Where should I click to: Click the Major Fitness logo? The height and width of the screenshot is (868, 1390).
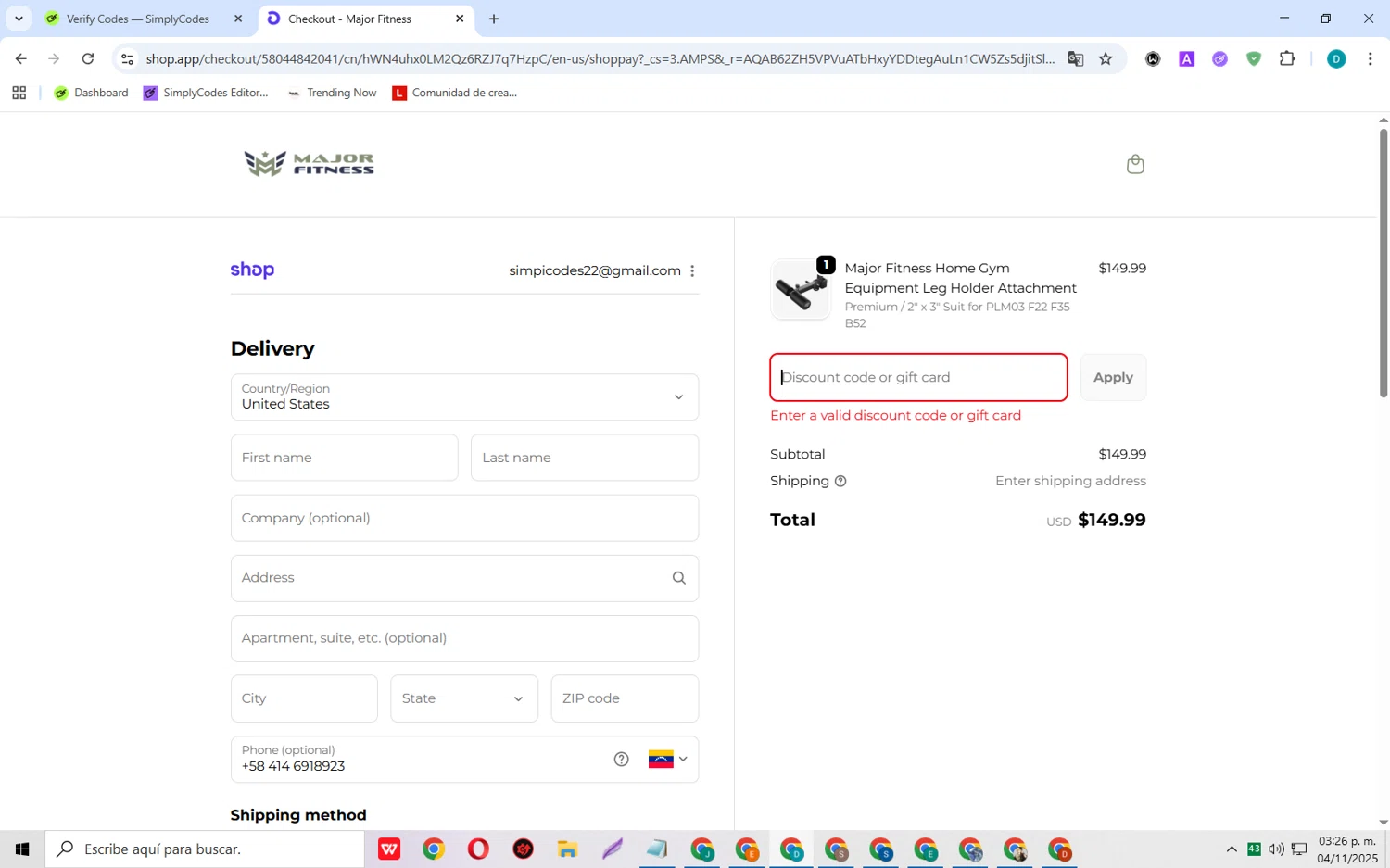(x=310, y=164)
